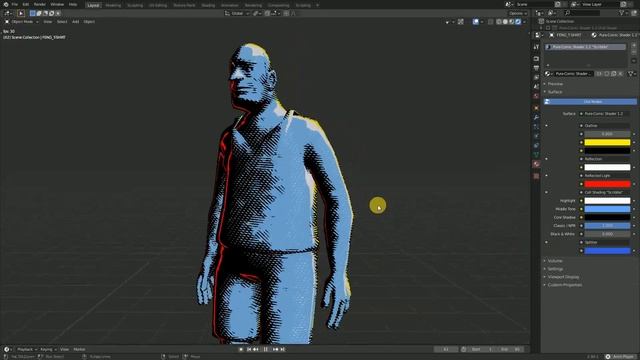Image resolution: width=640 pixels, height=360 pixels.
Task: Toggle X-ray mode icon
Action: 490,22
